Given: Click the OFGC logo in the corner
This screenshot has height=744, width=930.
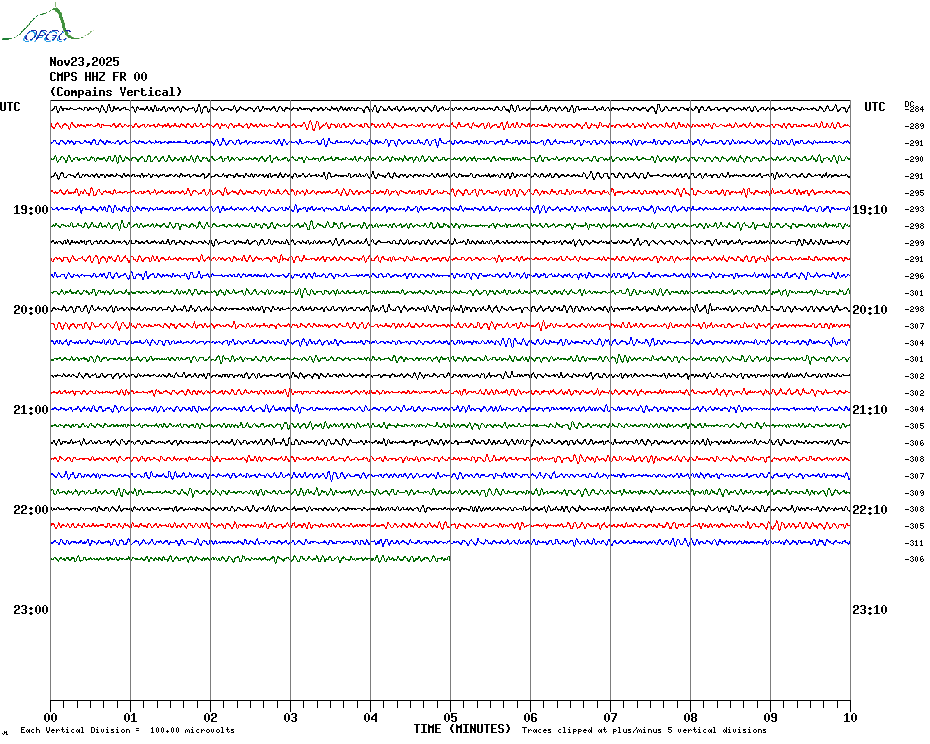Looking at the screenshot, I should click(47, 24).
